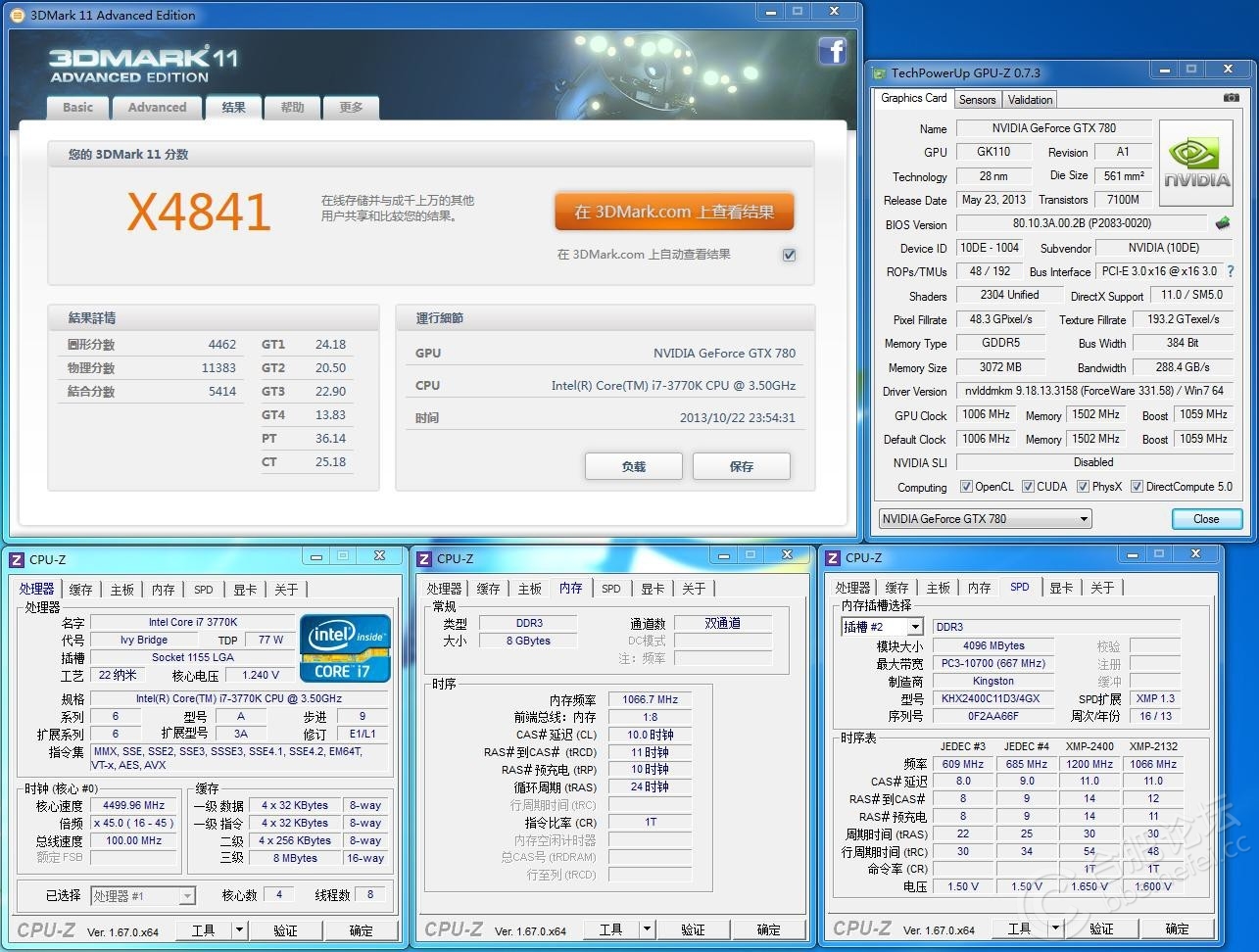The height and width of the screenshot is (952, 1259).
Task: Click the Facebook icon in 3DMark 11
Action: pos(832,51)
